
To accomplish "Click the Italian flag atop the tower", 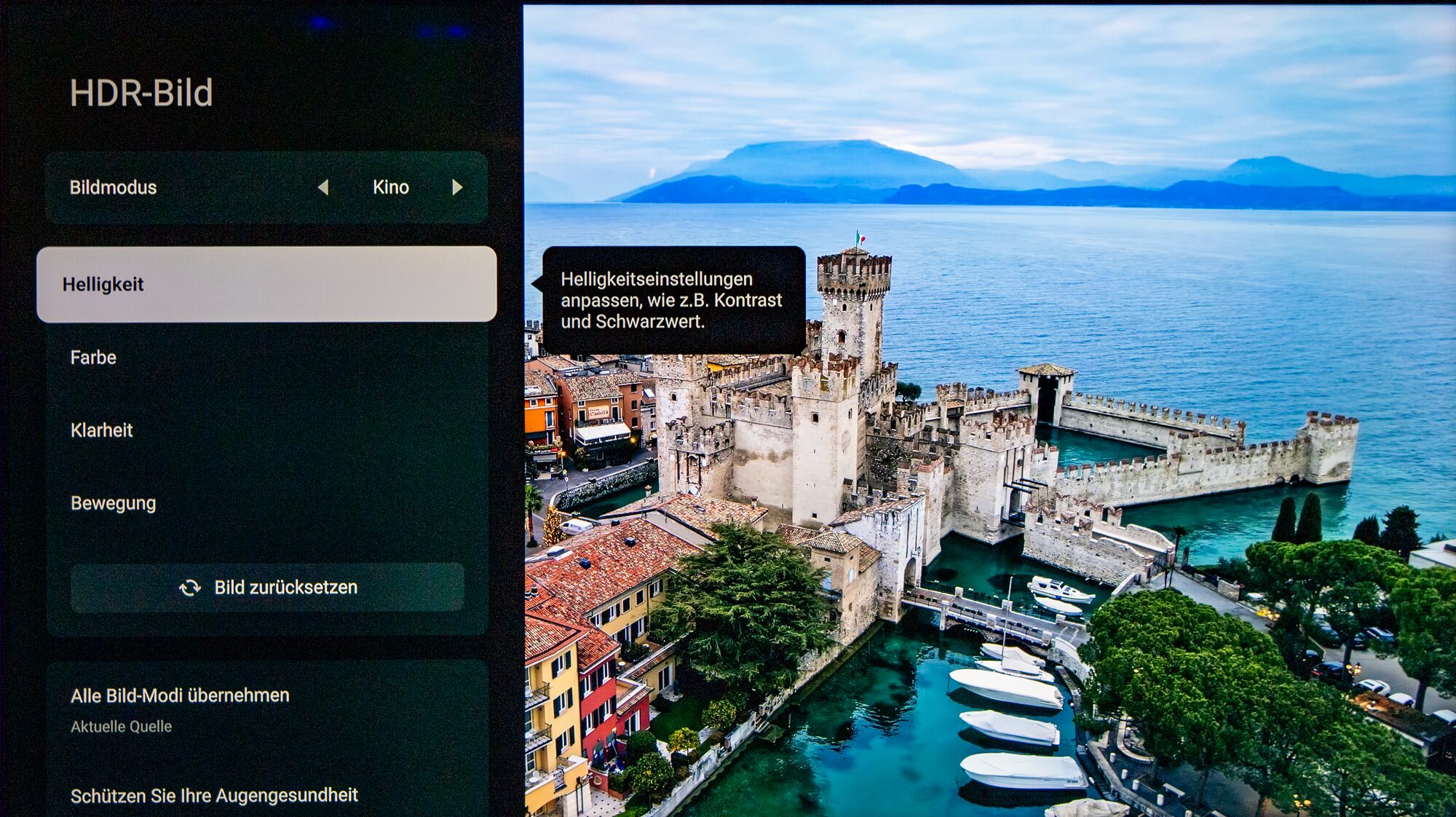I will (x=860, y=237).
